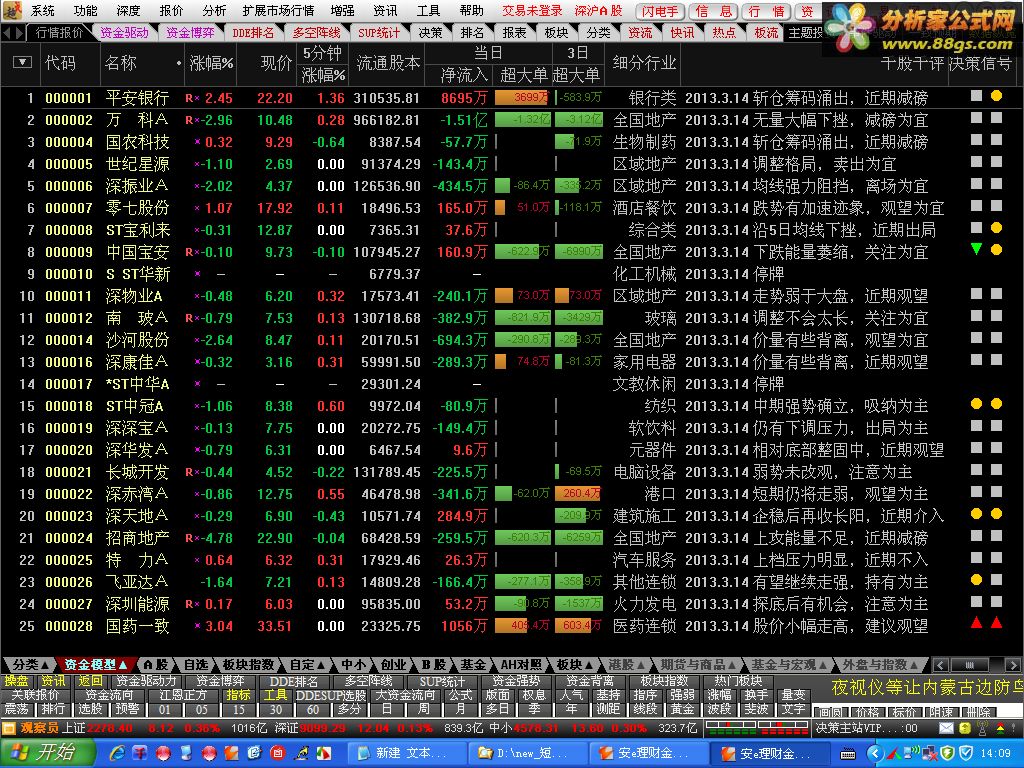This screenshot has height=768, width=1024.
Task: Select the 15 minute period button
Action: click(x=239, y=709)
